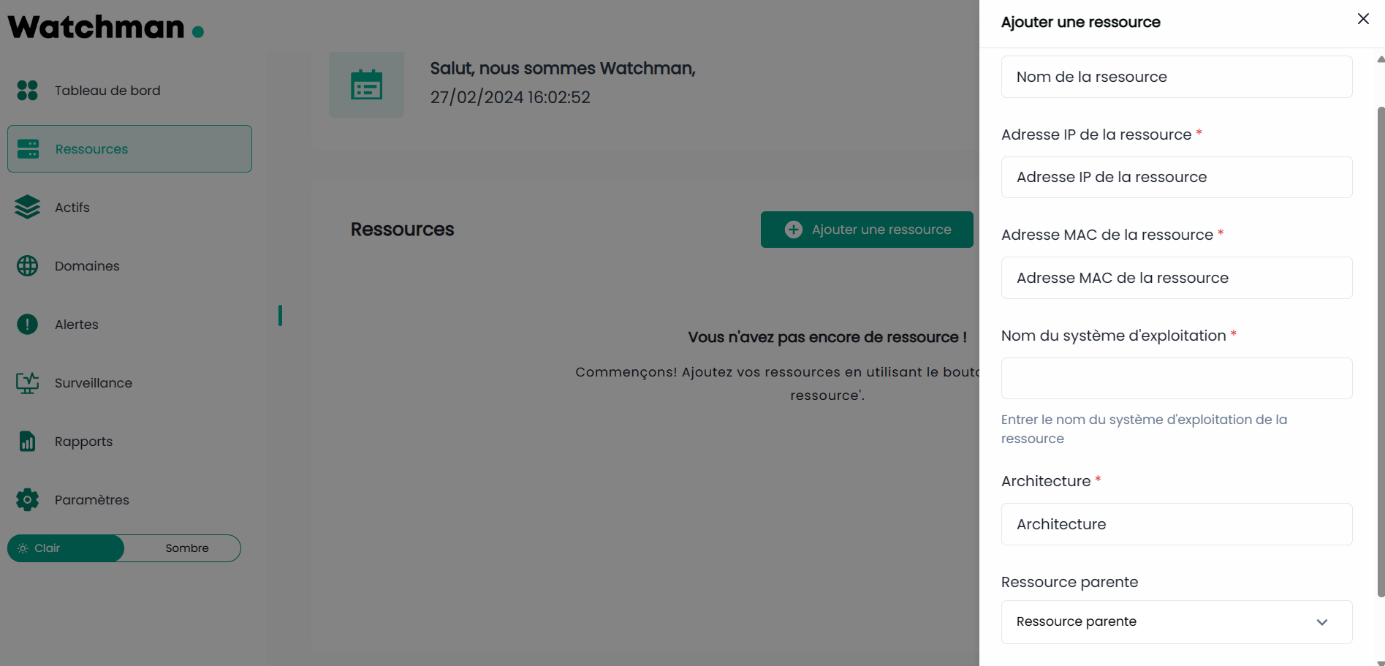The width and height of the screenshot is (1385, 666).
Task: Select Ressources in the sidebar
Action: point(129,149)
